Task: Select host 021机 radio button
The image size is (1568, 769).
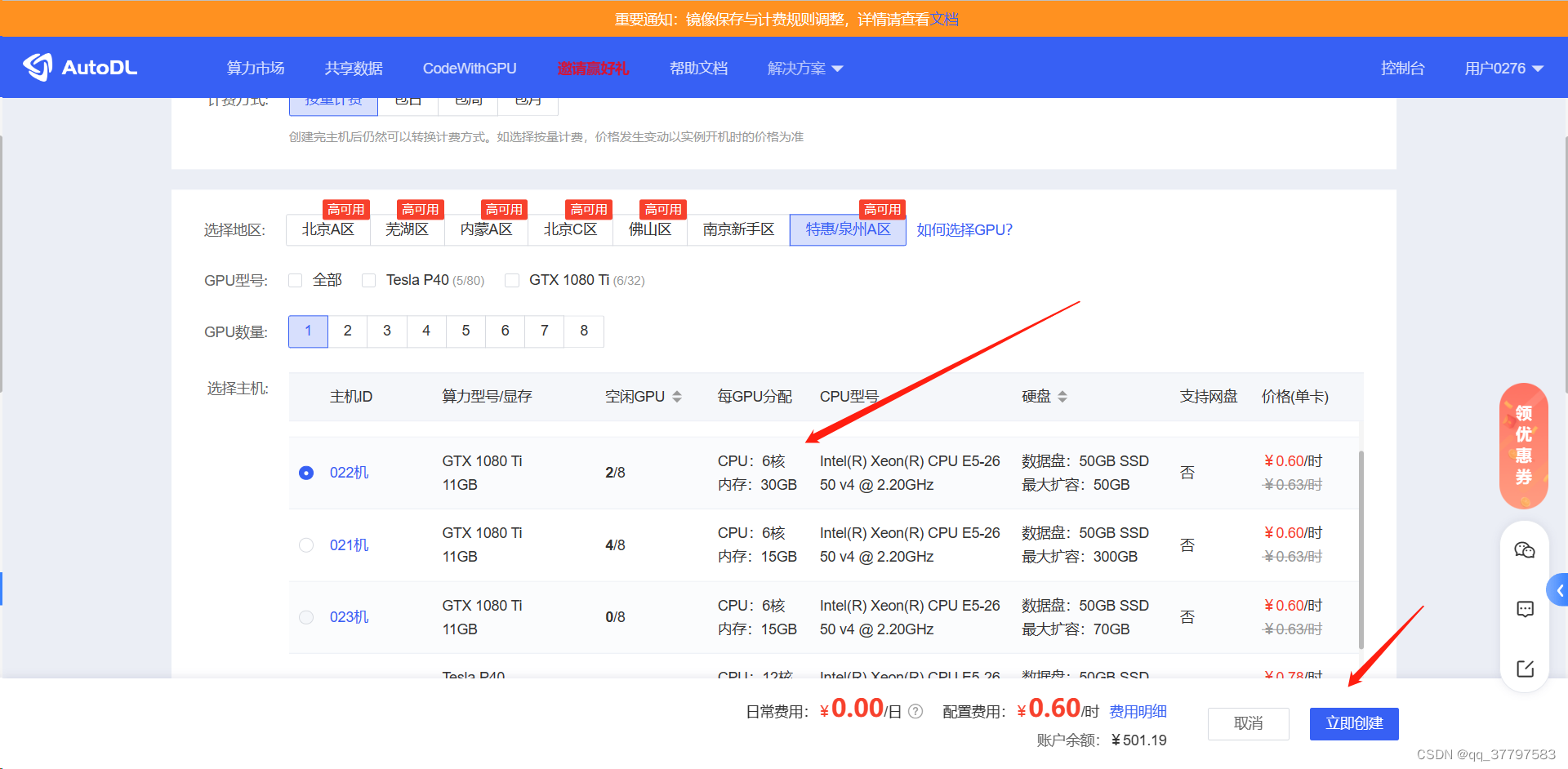Action: 306,545
